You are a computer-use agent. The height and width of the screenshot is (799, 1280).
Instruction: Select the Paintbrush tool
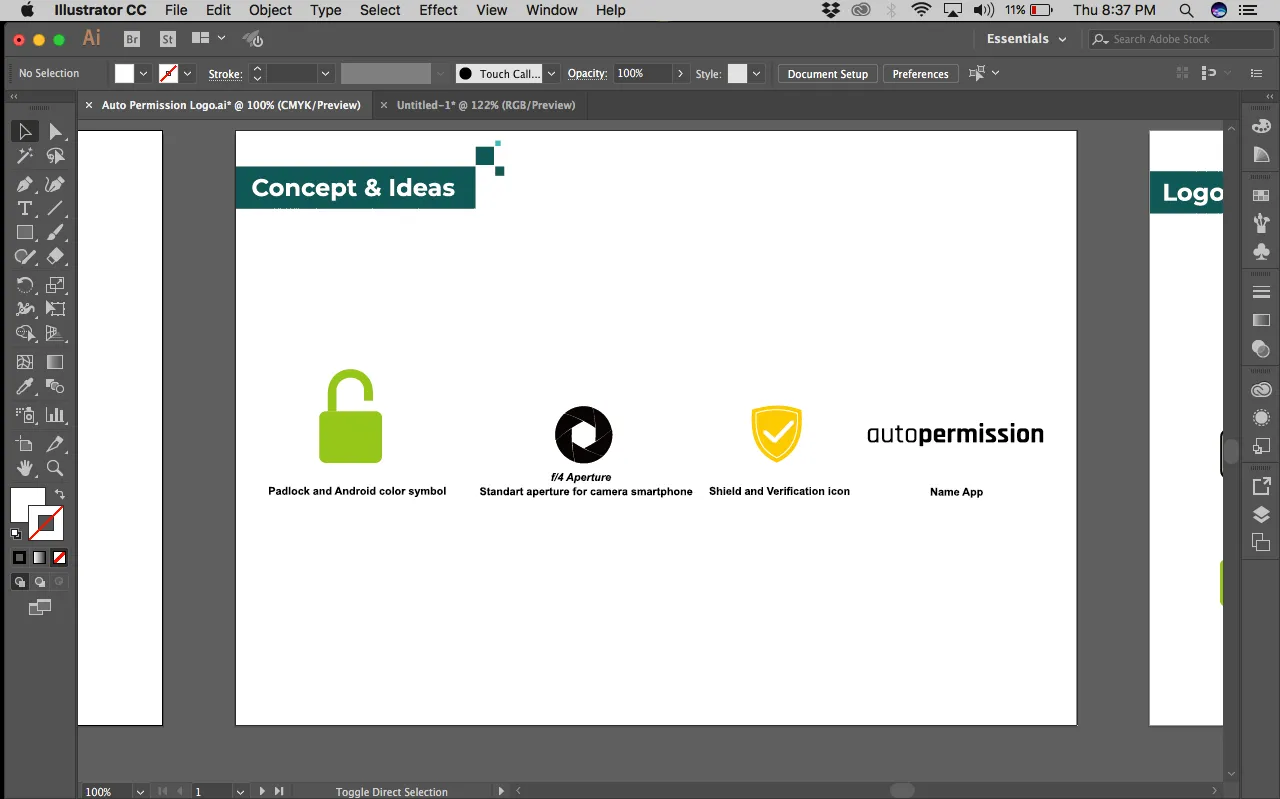[x=56, y=232]
